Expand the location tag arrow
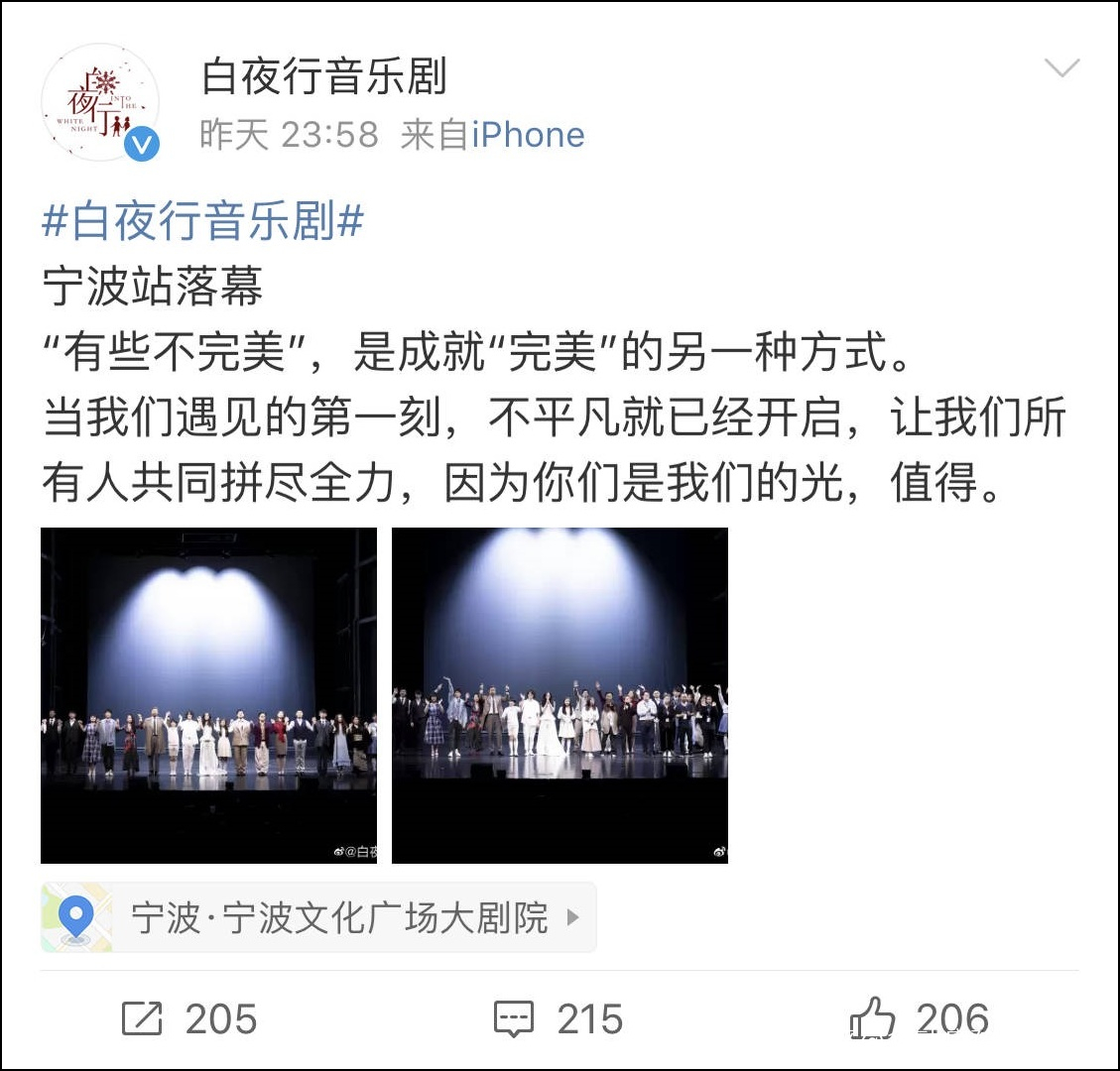 click(x=572, y=916)
